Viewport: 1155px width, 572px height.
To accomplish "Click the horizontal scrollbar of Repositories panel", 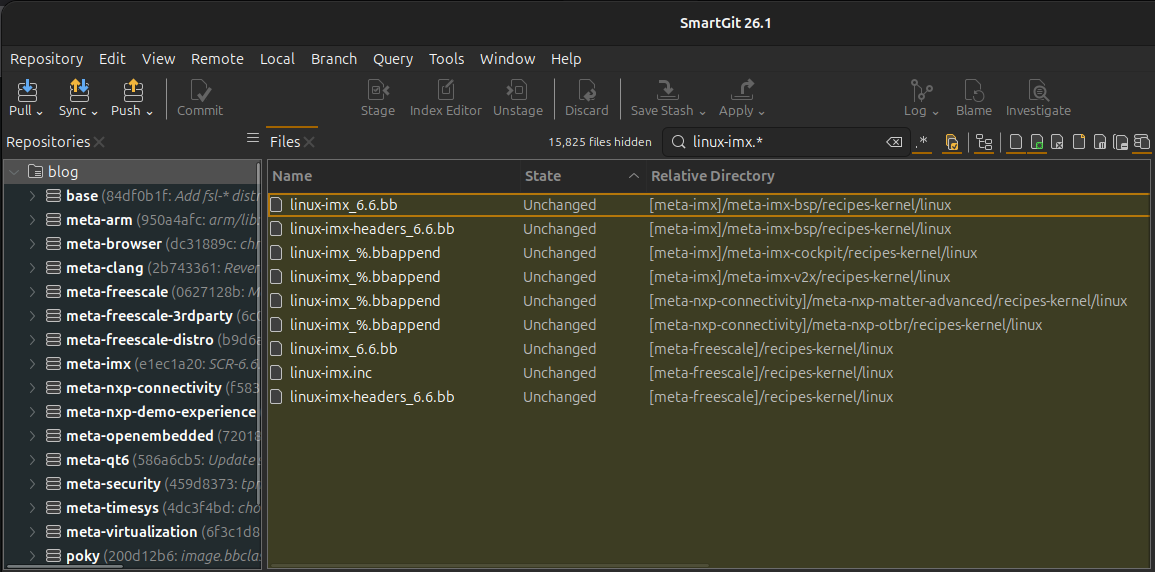I will 64,566.
